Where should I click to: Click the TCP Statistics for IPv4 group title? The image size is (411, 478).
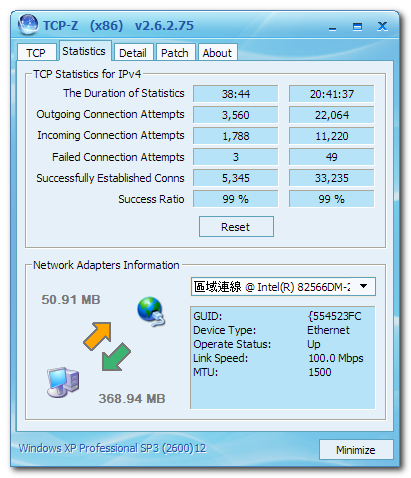pyautogui.click(x=87, y=74)
